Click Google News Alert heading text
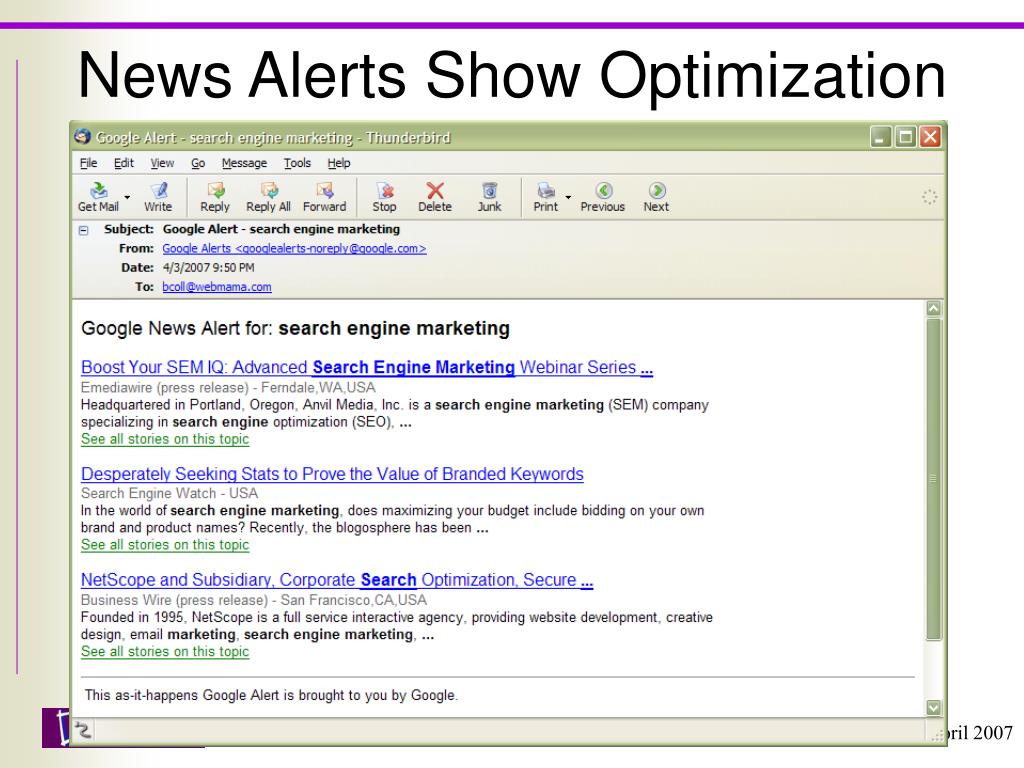This screenshot has height=768, width=1024. tap(295, 328)
